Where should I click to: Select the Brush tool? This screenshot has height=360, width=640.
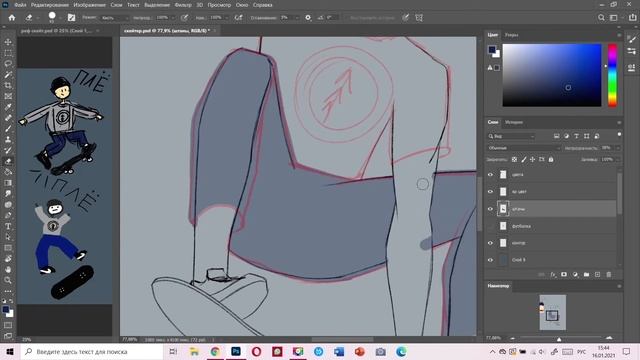tap(8, 129)
